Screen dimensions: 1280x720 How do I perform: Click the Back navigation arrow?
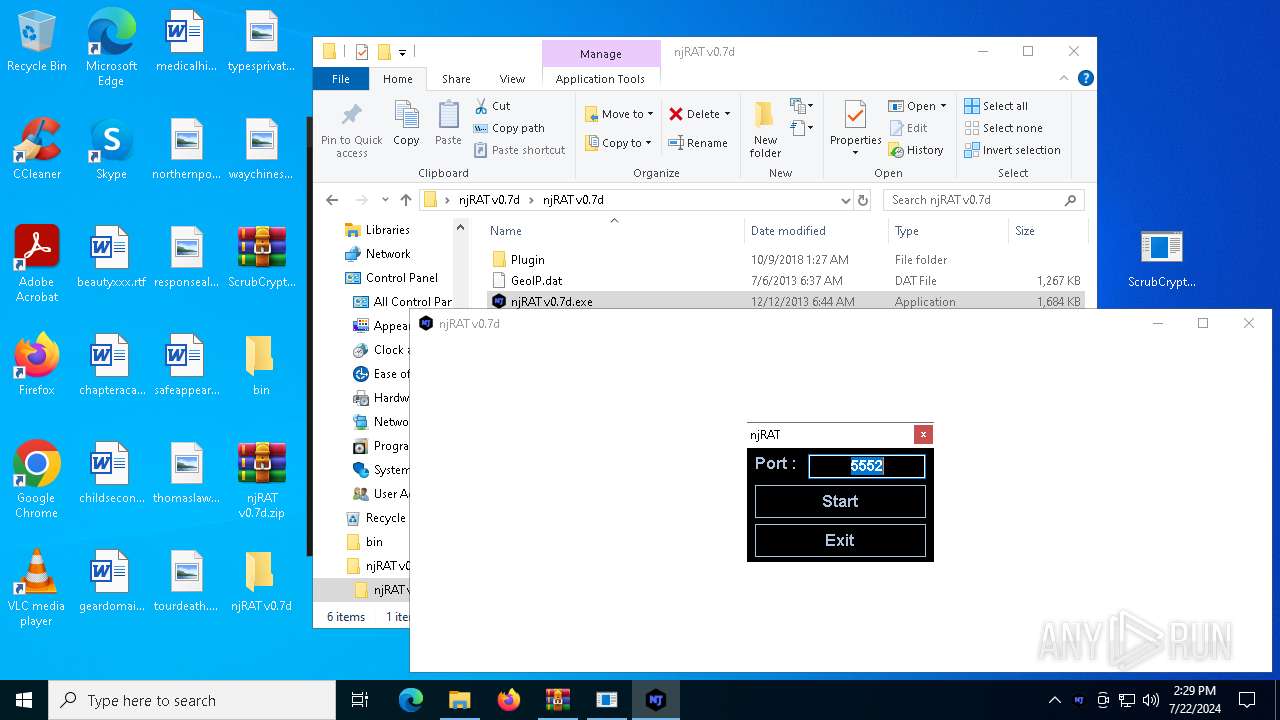coord(332,200)
